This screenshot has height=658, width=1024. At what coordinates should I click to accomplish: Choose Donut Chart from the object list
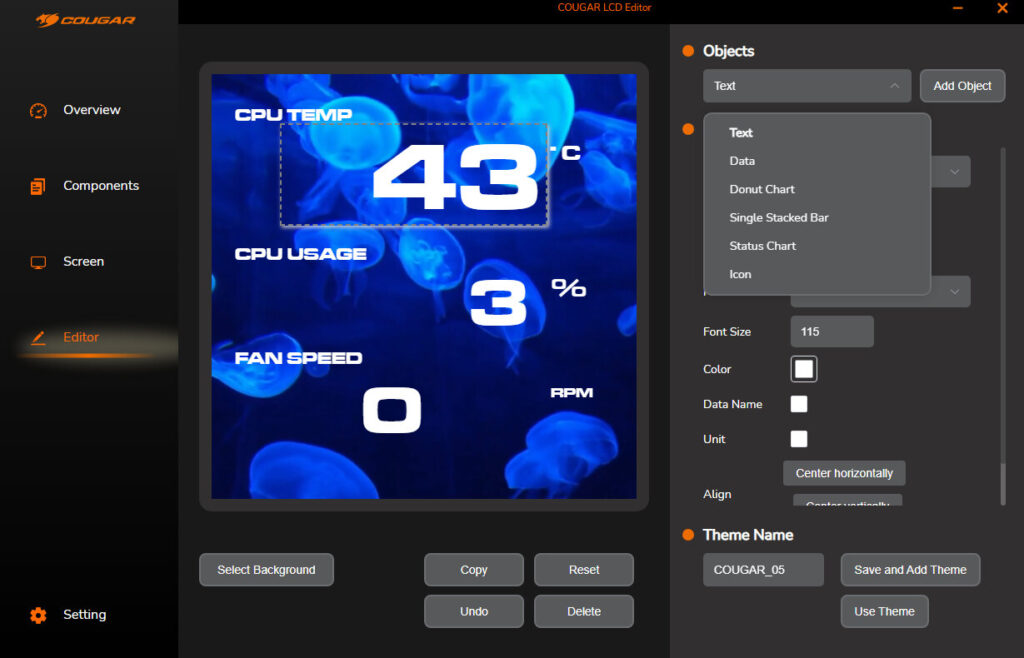coord(762,189)
